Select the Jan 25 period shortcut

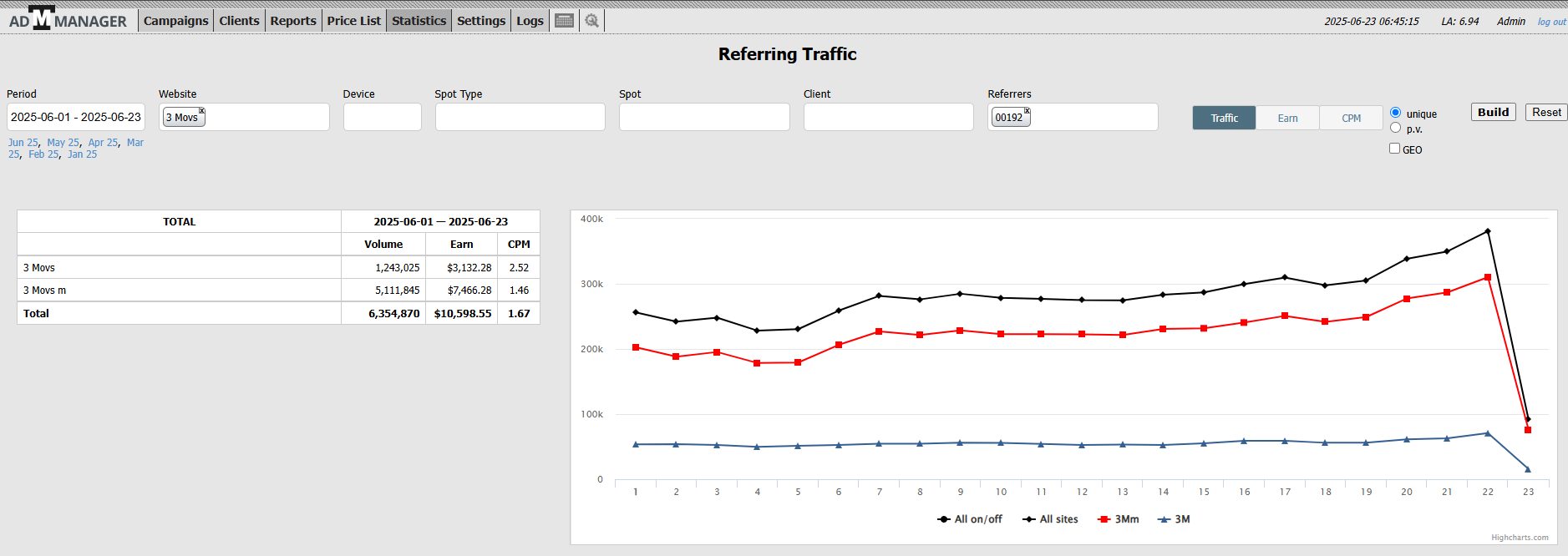coord(82,154)
